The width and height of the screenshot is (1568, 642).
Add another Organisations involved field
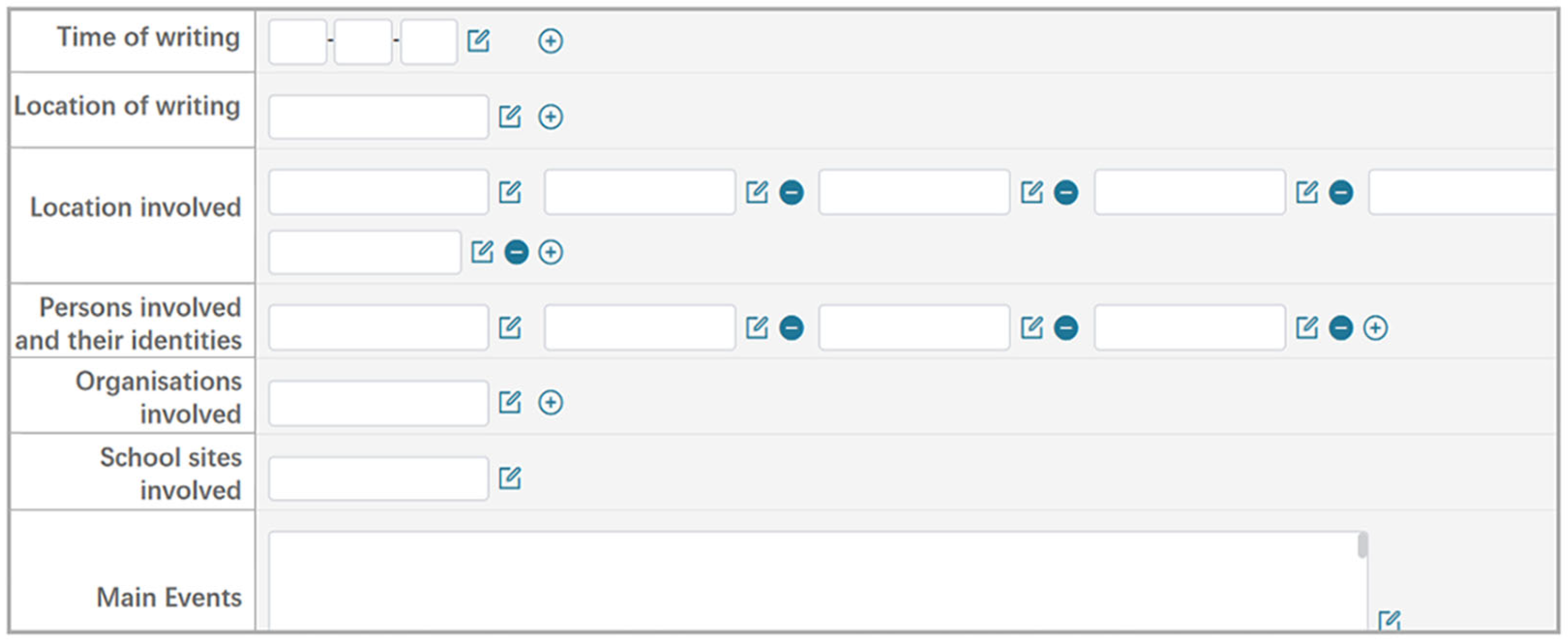click(550, 402)
